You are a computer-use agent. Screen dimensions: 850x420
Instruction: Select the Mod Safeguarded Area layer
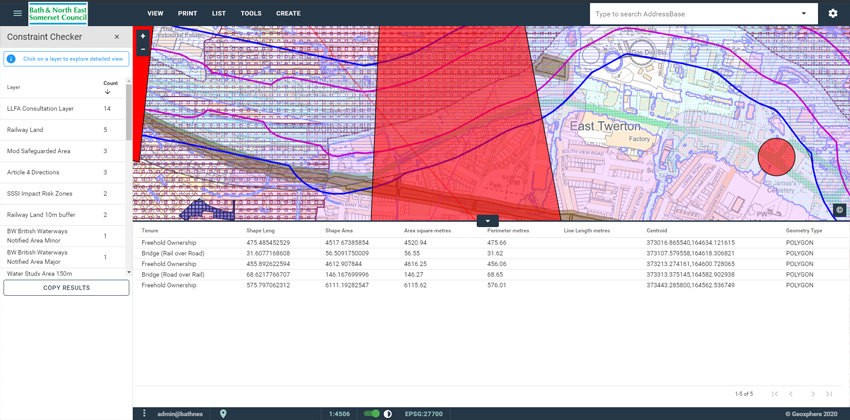click(64, 151)
